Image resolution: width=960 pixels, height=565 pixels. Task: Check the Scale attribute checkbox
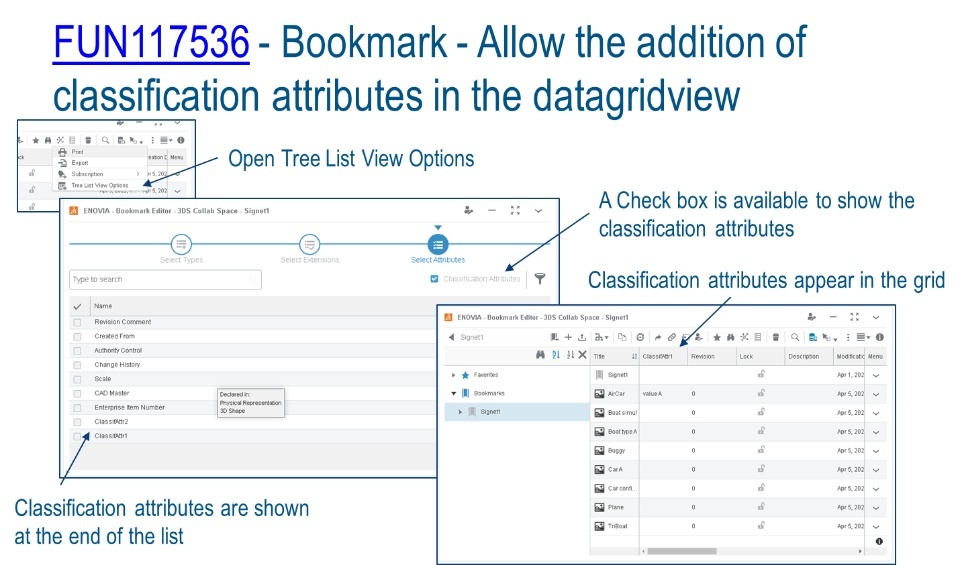pos(77,379)
